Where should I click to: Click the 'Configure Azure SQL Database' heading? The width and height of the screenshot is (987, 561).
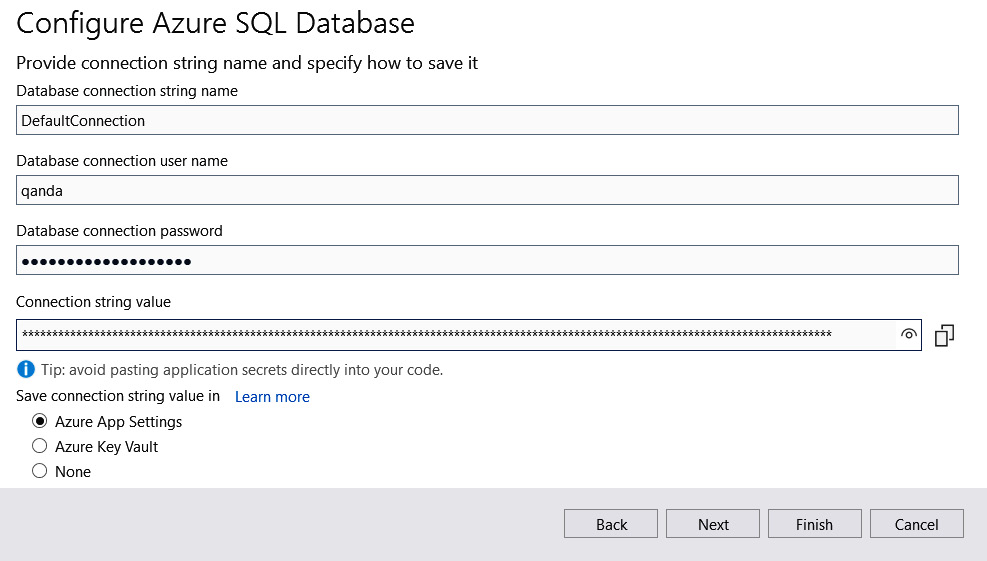pos(215,23)
